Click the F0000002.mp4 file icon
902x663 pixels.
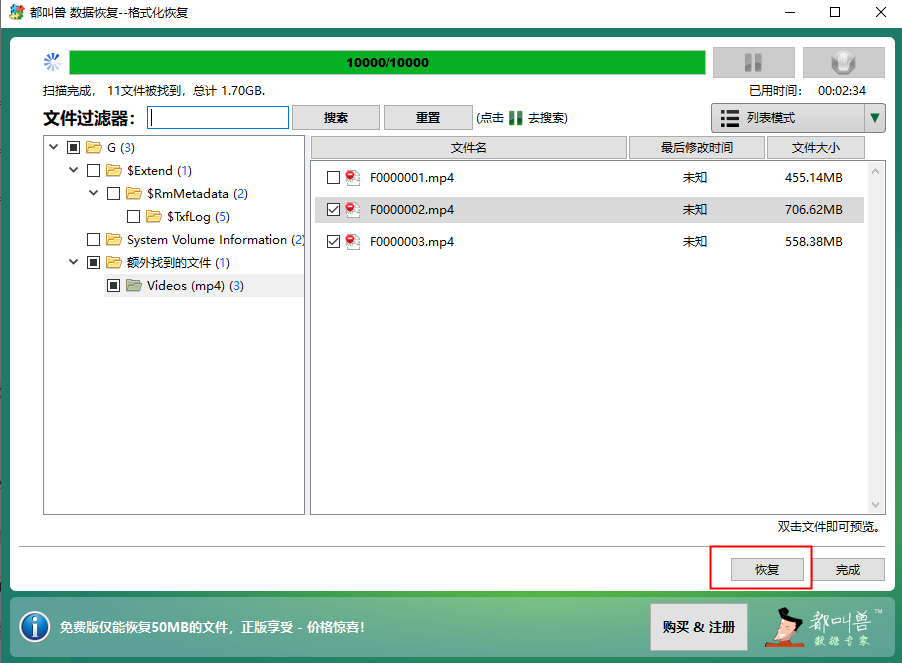353,210
